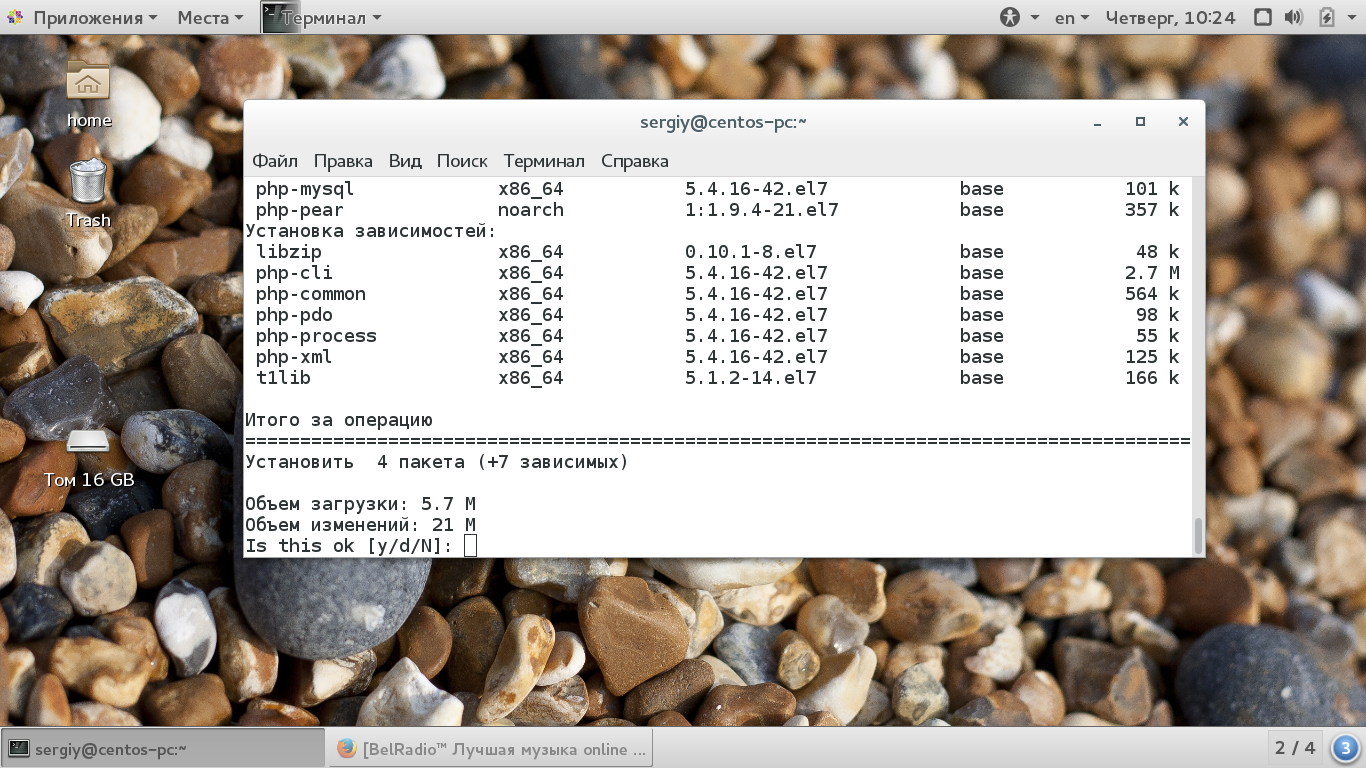Click the volume speaker icon
The image size is (1366, 768).
(x=1294, y=17)
